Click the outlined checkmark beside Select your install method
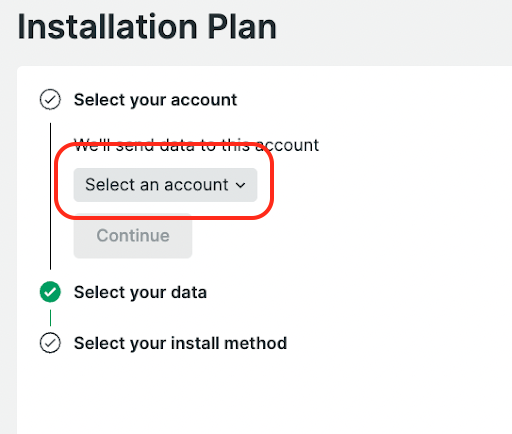This screenshot has height=434, width=512. click(50, 343)
